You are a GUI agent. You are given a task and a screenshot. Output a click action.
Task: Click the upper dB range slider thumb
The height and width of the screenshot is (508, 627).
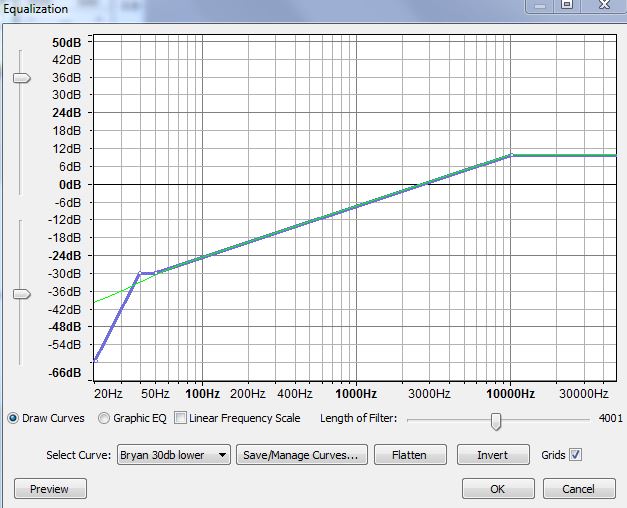pos(22,78)
